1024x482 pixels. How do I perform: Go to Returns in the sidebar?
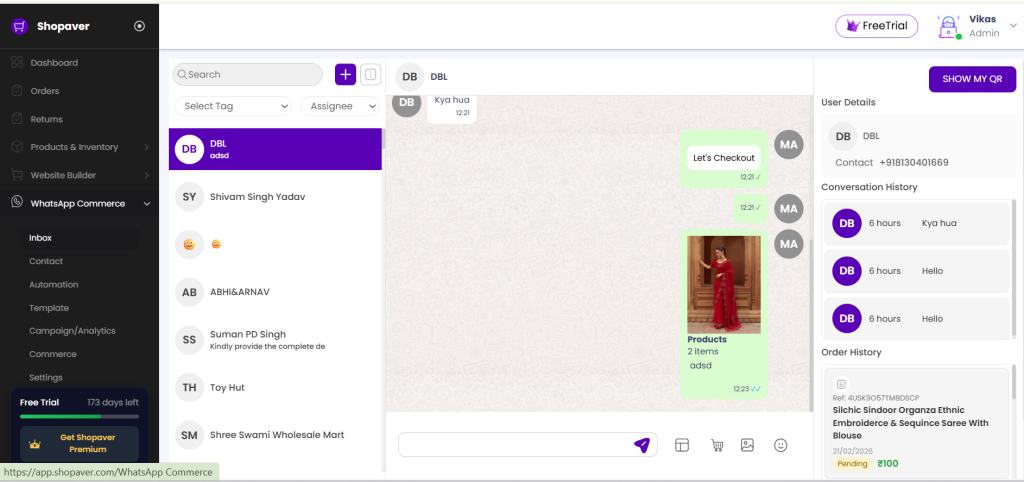point(46,119)
